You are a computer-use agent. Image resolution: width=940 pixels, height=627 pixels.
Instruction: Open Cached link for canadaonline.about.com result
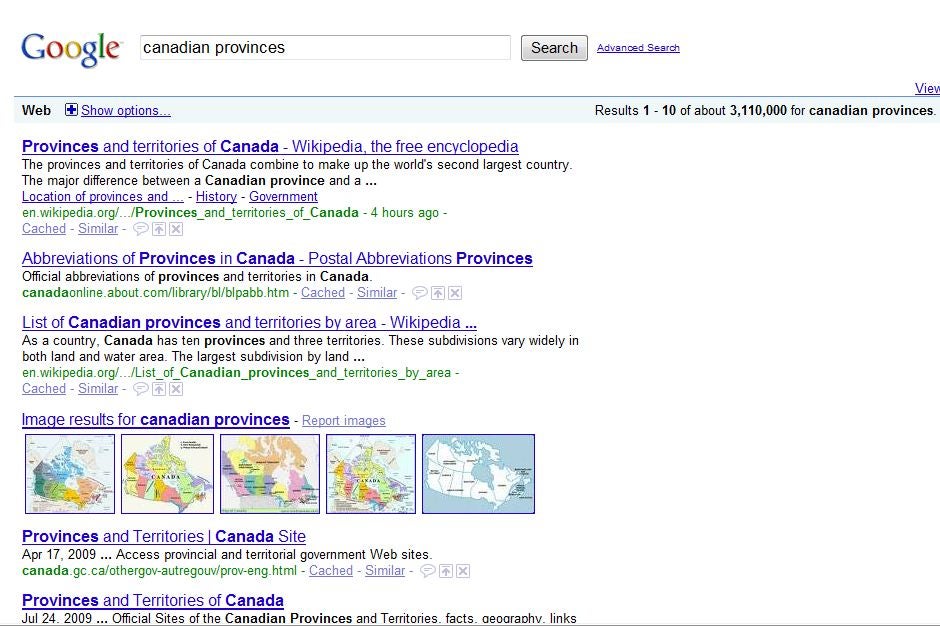click(323, 293)
